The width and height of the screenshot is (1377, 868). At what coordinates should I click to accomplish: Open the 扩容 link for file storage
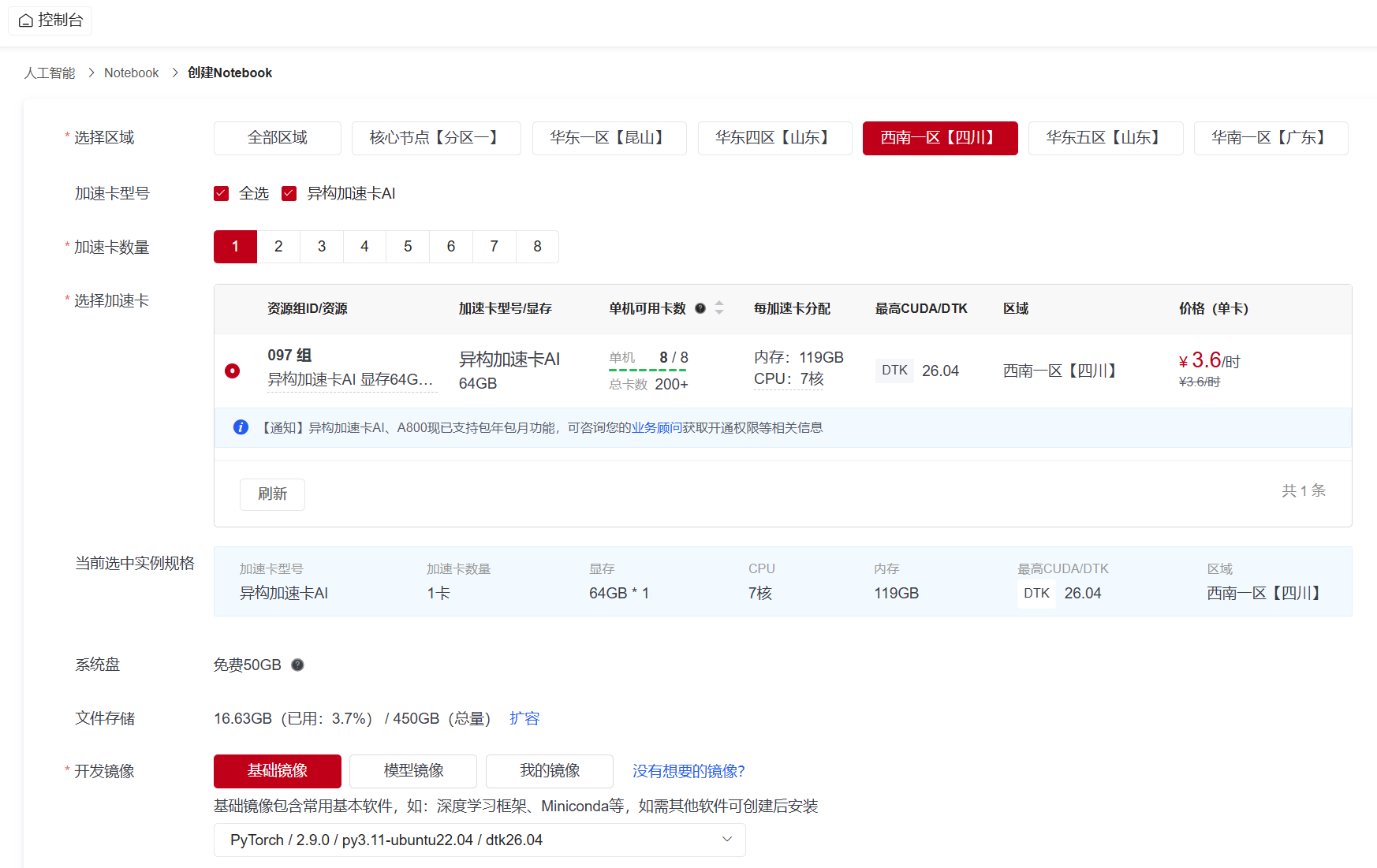524,718
